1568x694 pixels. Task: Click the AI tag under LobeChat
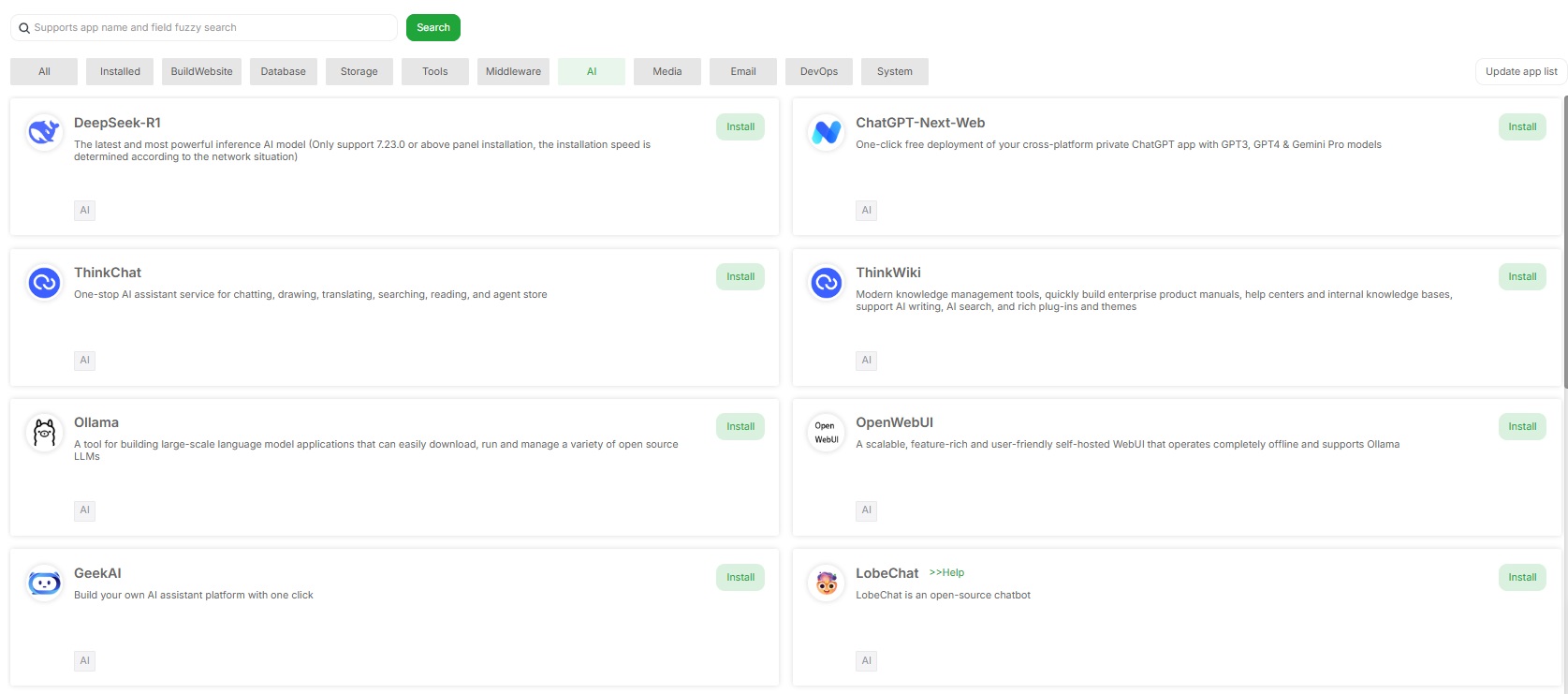tap(866, 660)
